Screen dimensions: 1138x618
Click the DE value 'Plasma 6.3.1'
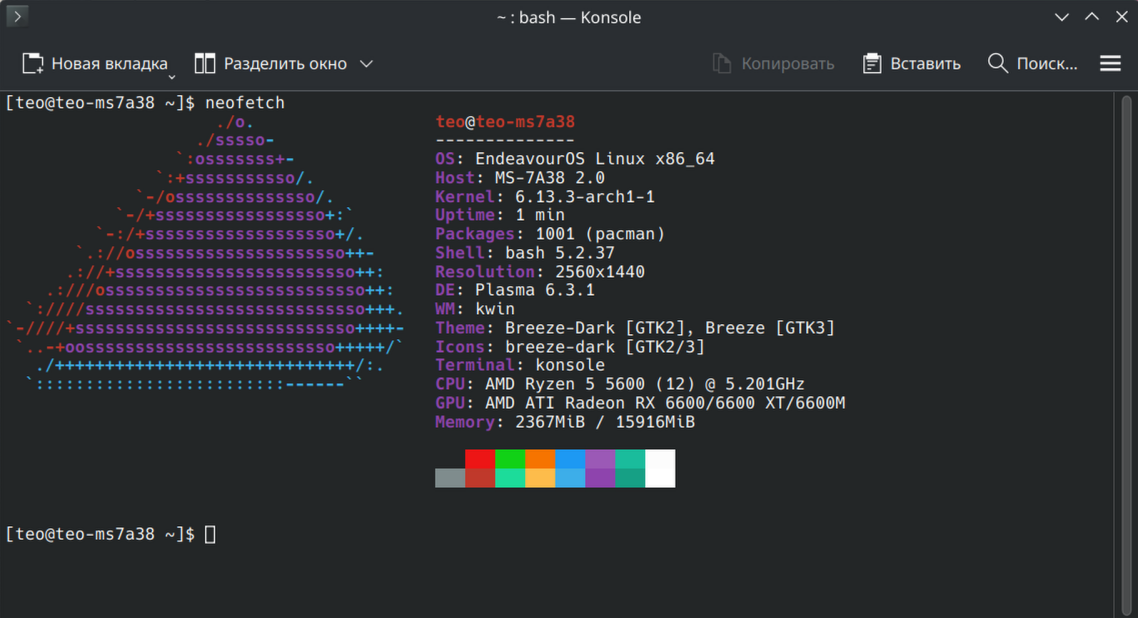535,290
